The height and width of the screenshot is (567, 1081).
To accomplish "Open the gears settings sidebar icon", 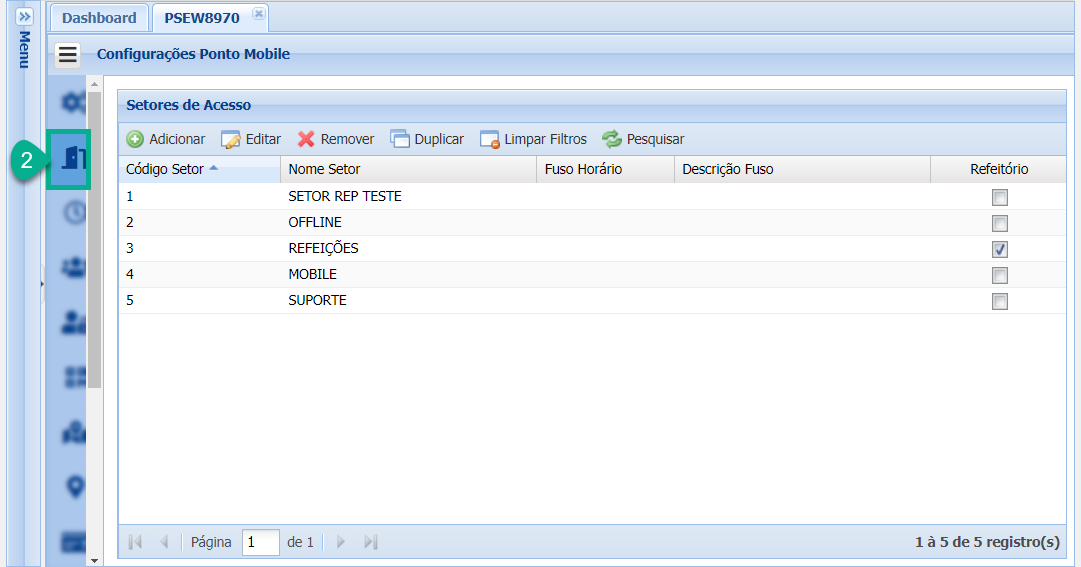I will coord(74,102).
